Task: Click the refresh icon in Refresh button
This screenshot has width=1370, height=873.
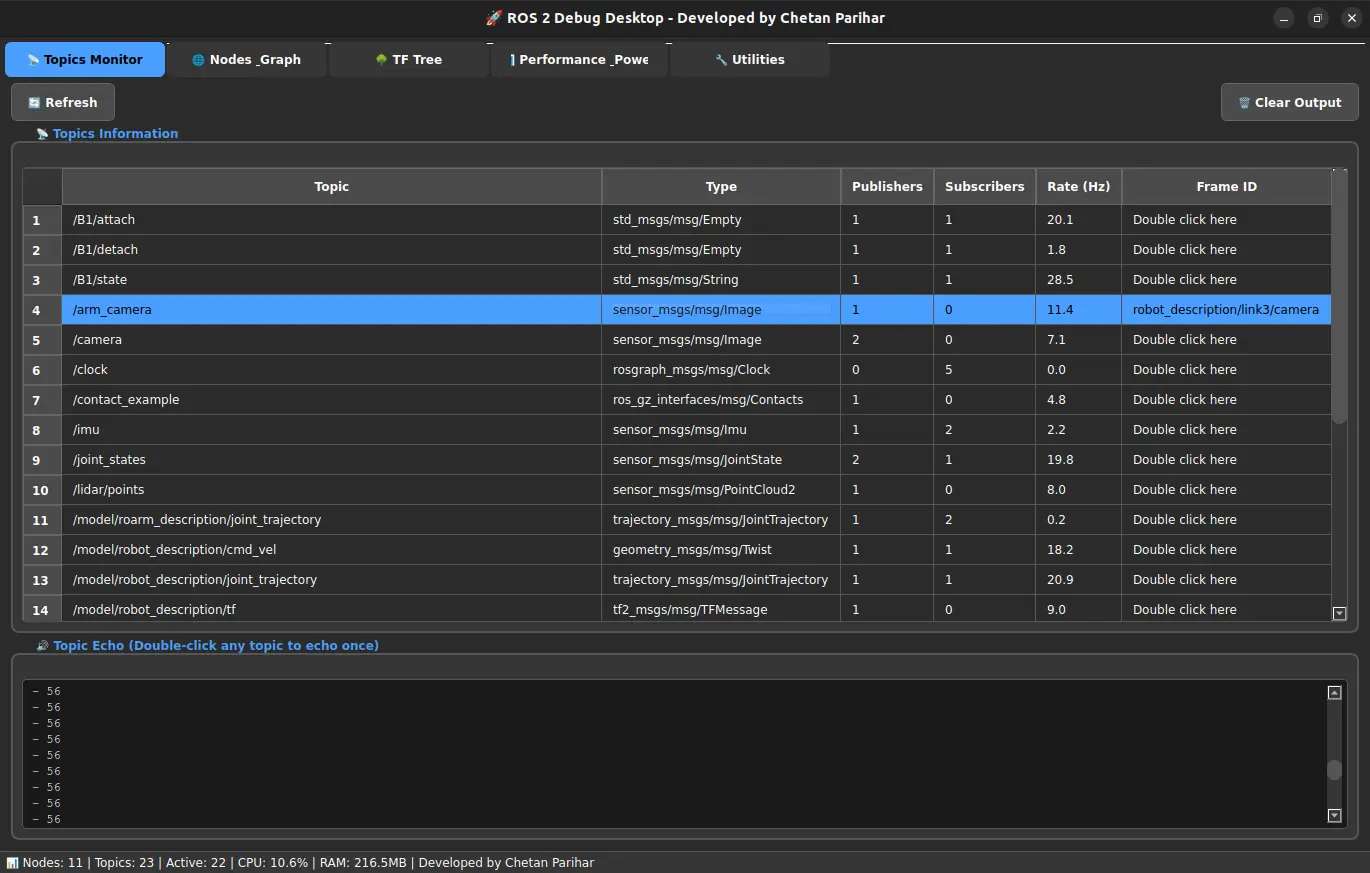Action: click(34, 103)
